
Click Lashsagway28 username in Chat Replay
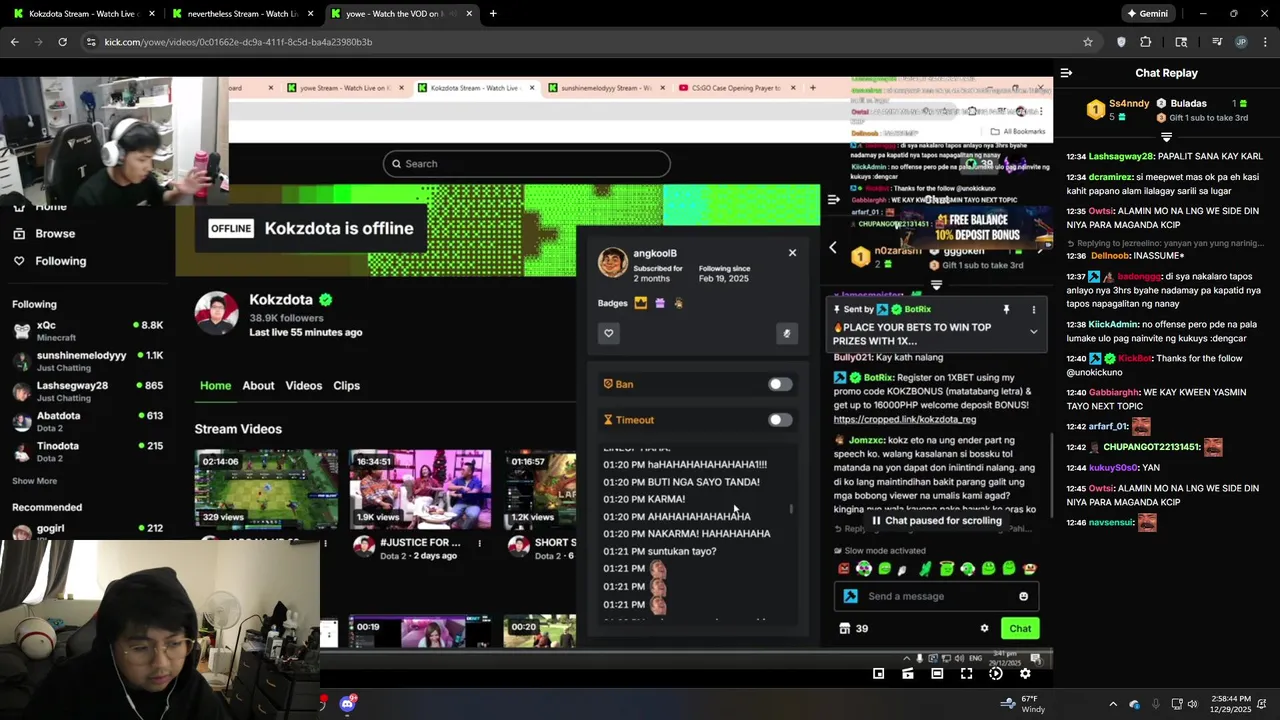click(1121, 157)
